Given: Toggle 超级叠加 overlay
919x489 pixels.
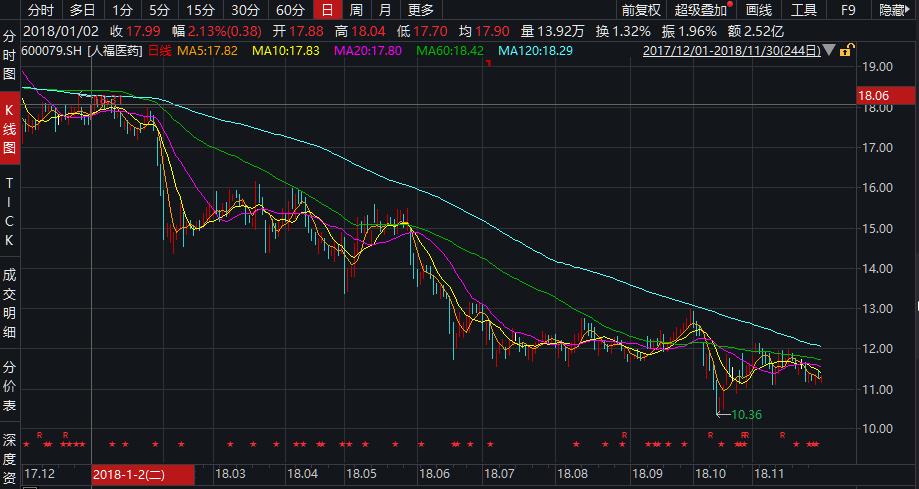Looking at the screenshot, I should pyautogui.click(x=702, y=10).
